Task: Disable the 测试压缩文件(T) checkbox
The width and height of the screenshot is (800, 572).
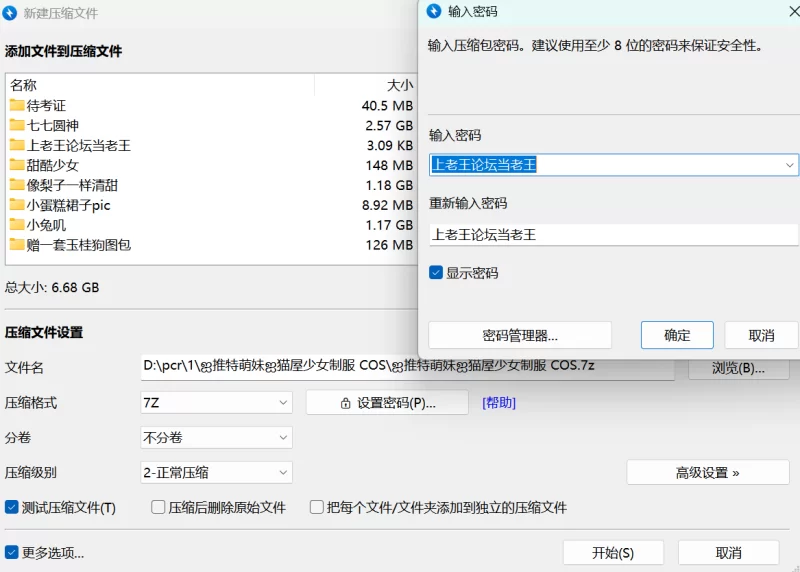Action: (x=12, y=507)
